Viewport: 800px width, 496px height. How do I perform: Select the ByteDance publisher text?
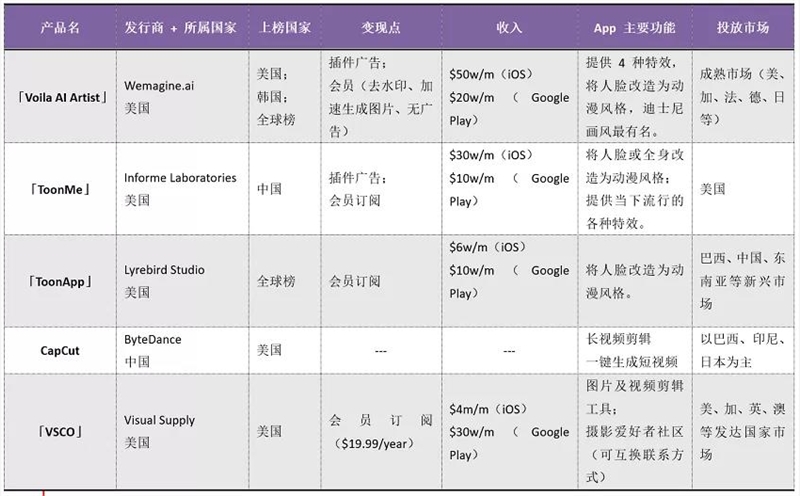point(153,339)
